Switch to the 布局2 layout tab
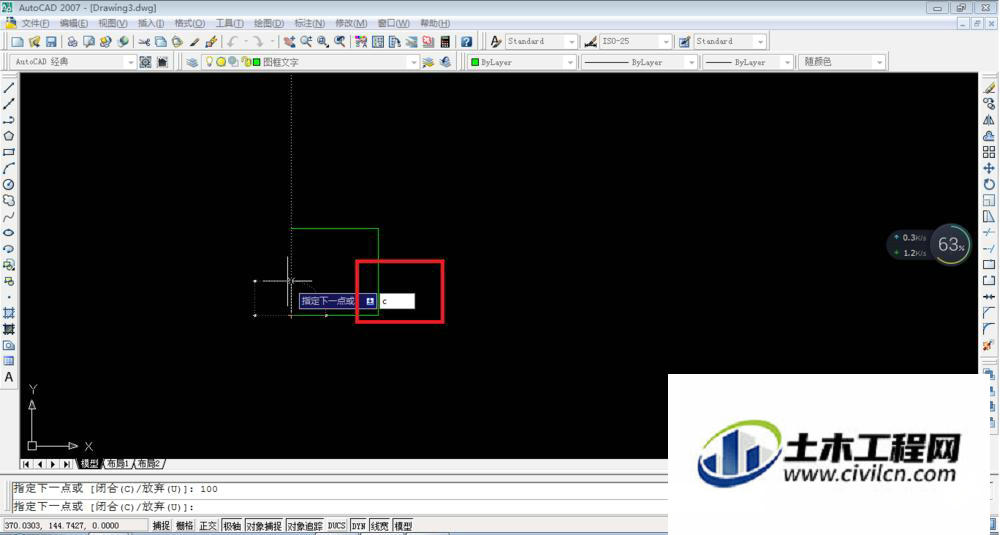 coord(149,464)
